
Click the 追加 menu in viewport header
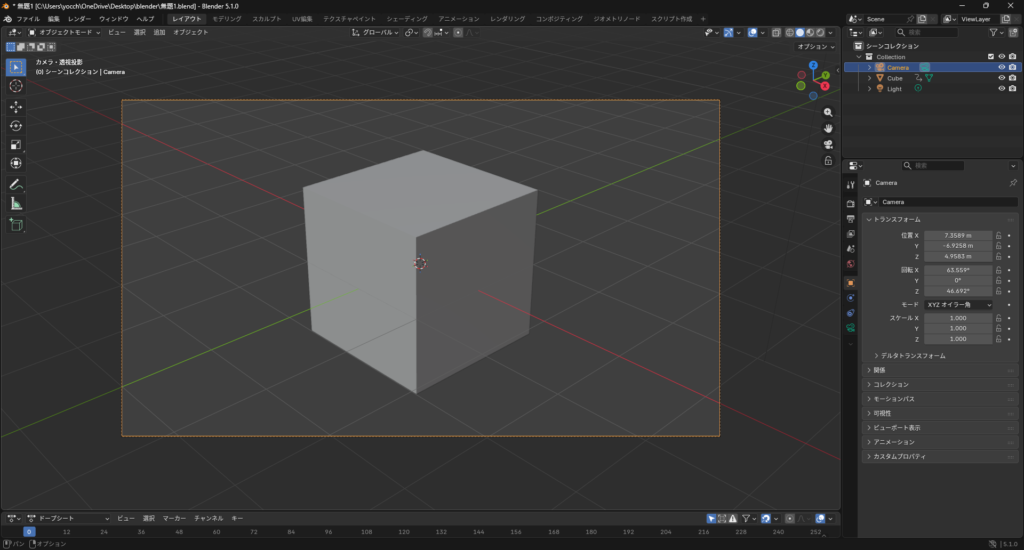tap(160, 32)
